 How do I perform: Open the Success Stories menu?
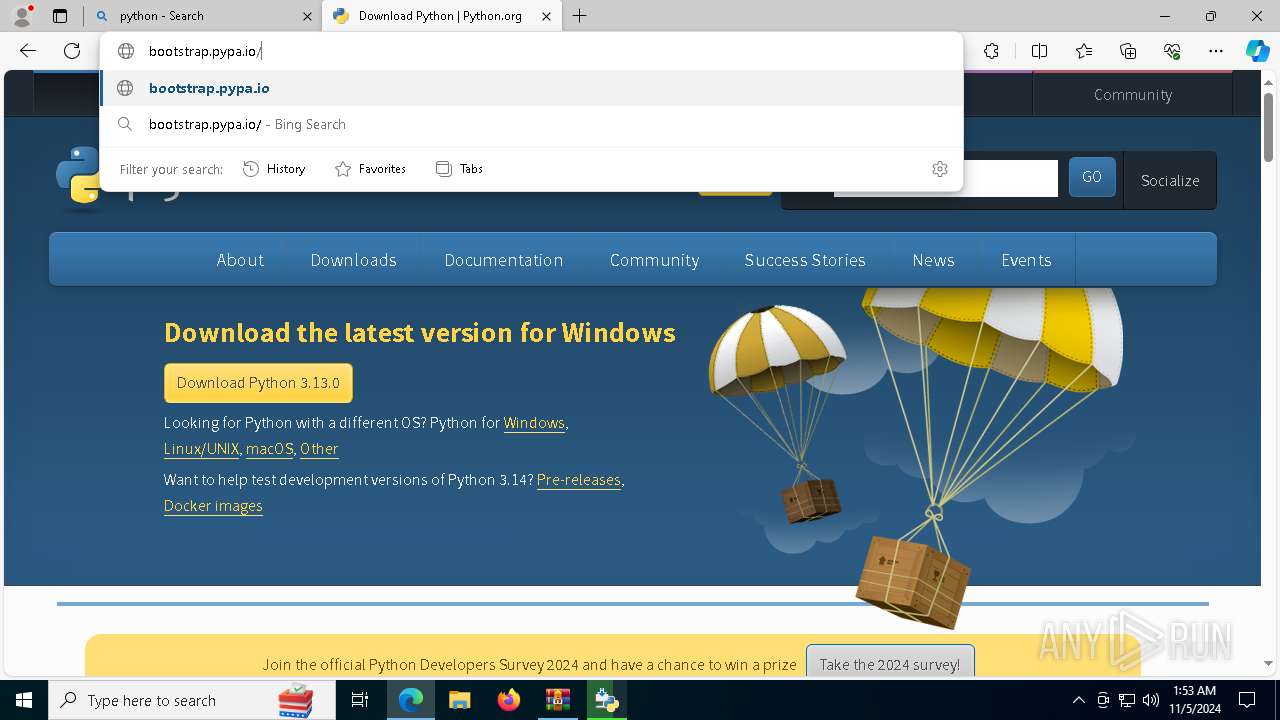point(805,260)
